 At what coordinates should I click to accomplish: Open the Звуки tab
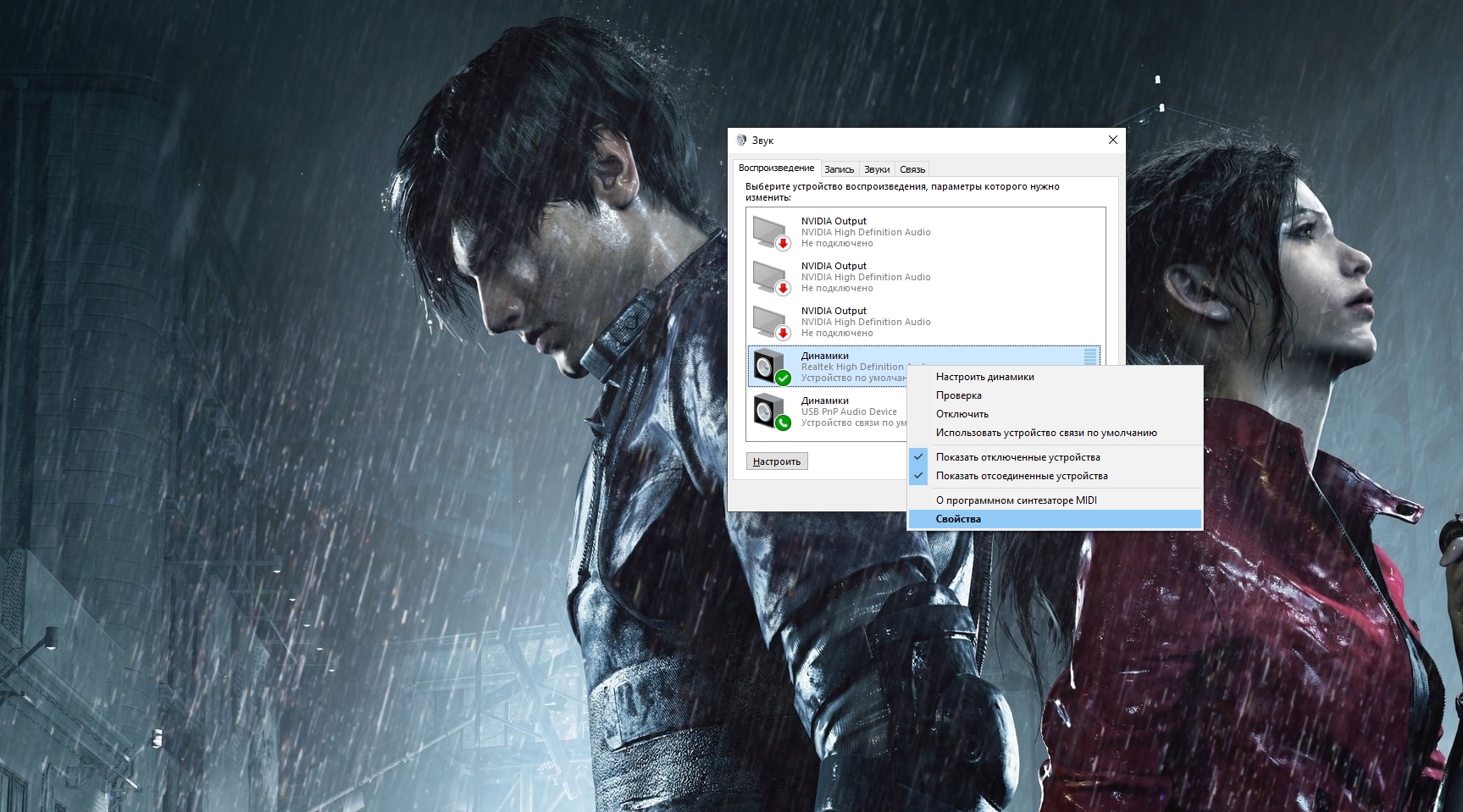[x=877, y=169]
